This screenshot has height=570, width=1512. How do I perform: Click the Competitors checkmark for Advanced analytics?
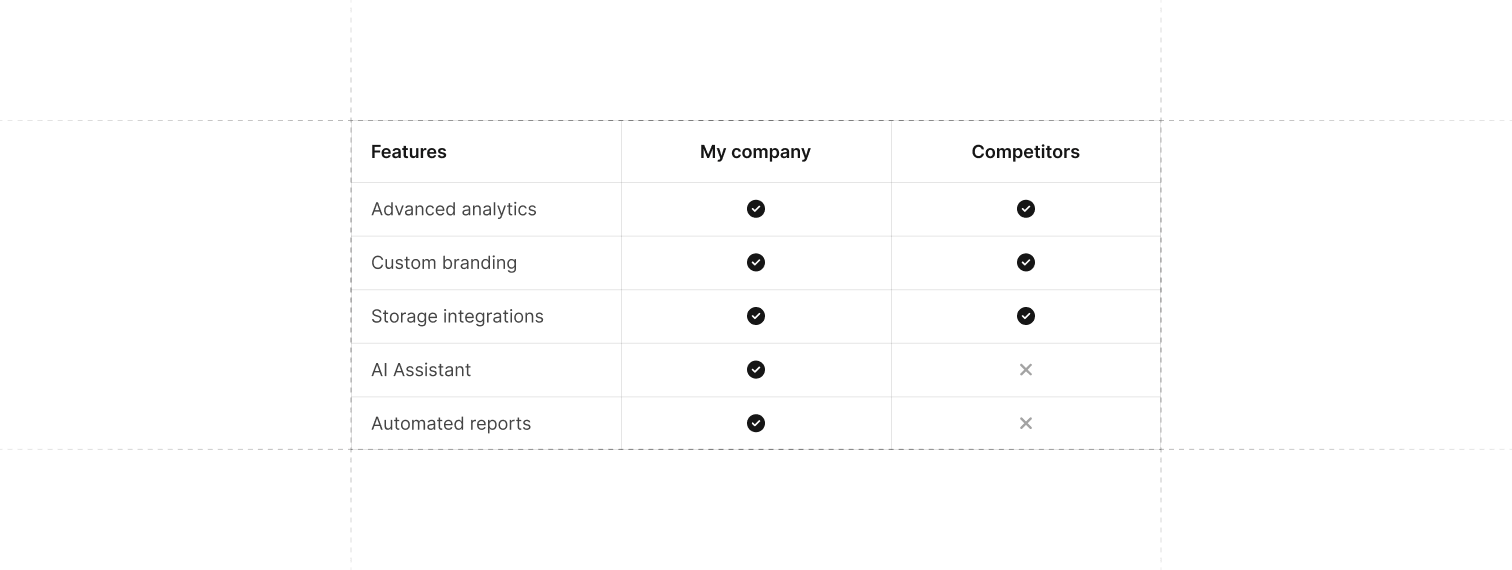pyautogui.click(x=1026, y=209)
